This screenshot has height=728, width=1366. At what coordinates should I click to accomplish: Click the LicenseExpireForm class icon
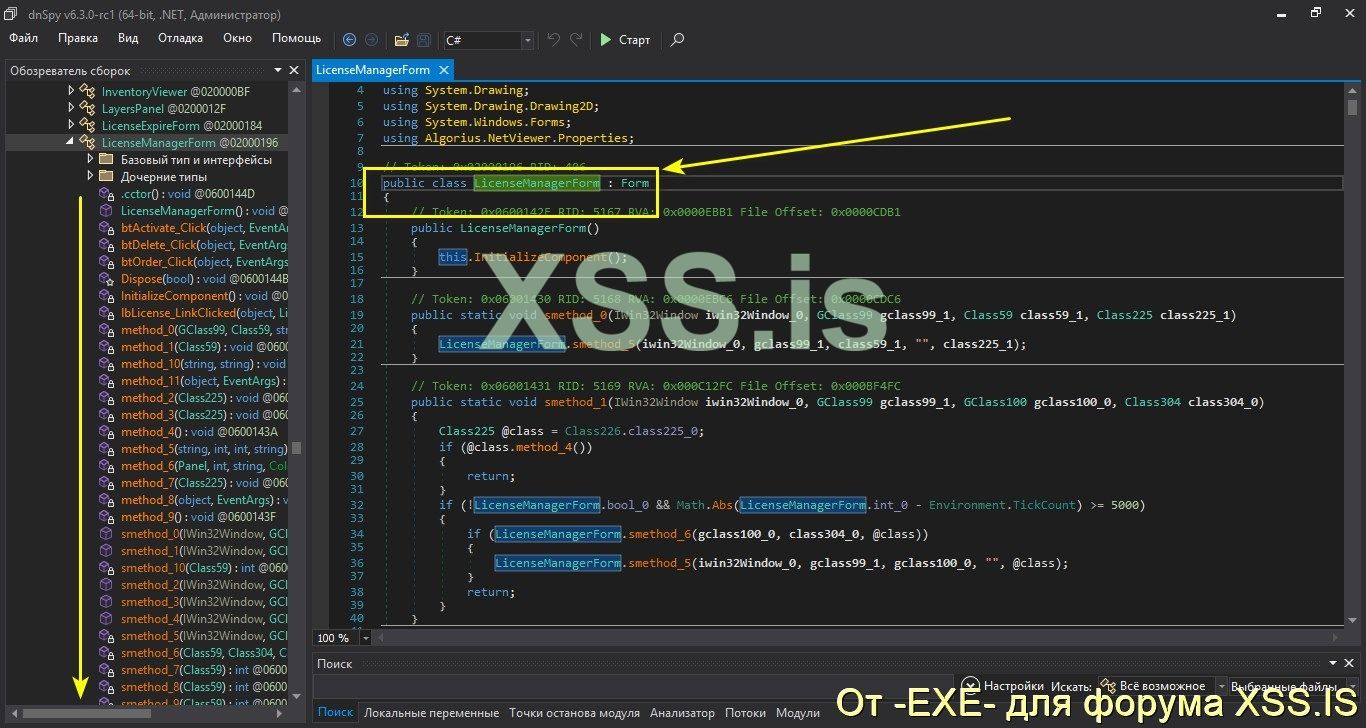(88, 126)
